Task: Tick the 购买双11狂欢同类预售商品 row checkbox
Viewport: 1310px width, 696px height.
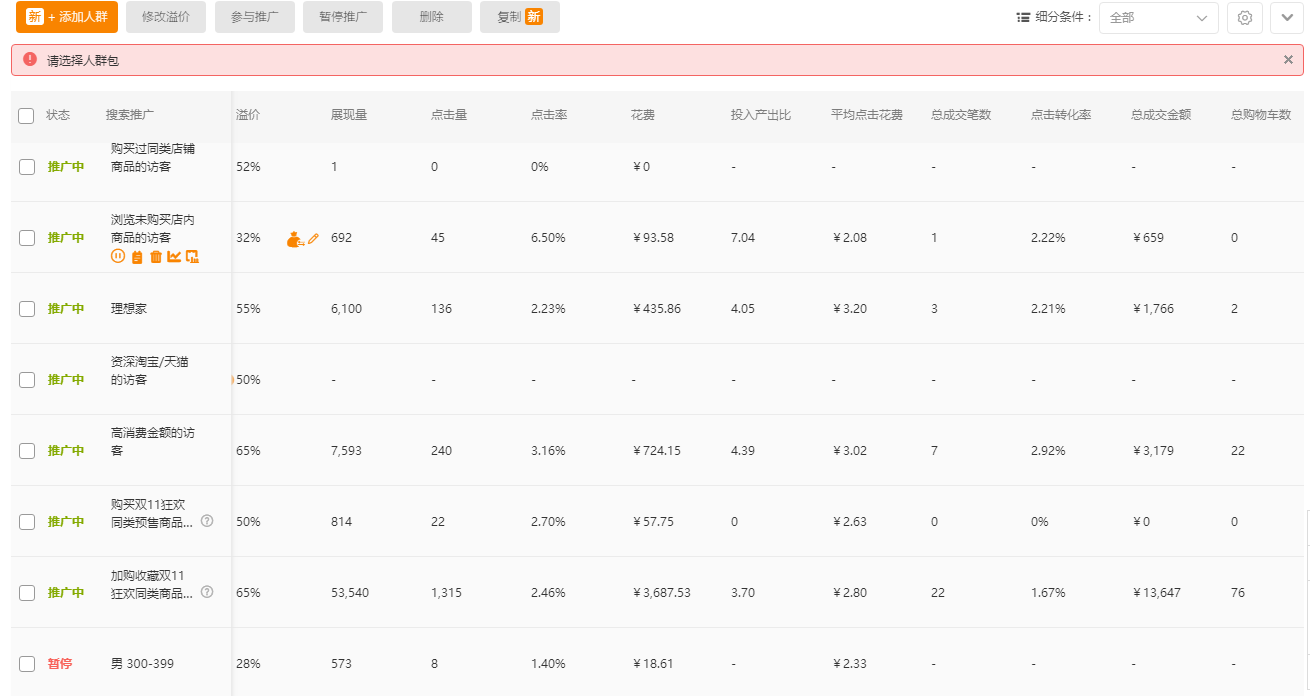Action: point(27,522)
